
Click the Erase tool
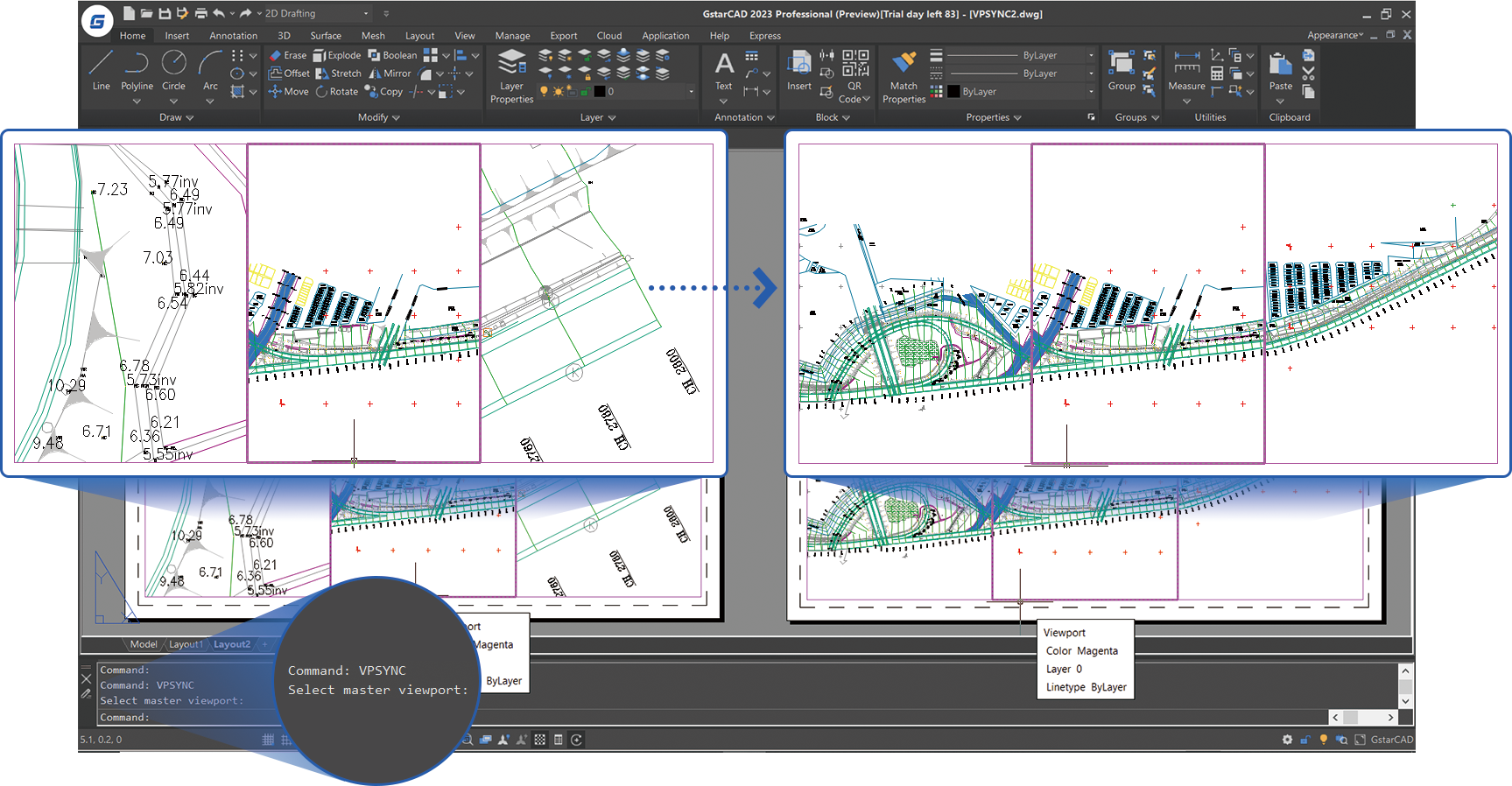click(287, 55)
